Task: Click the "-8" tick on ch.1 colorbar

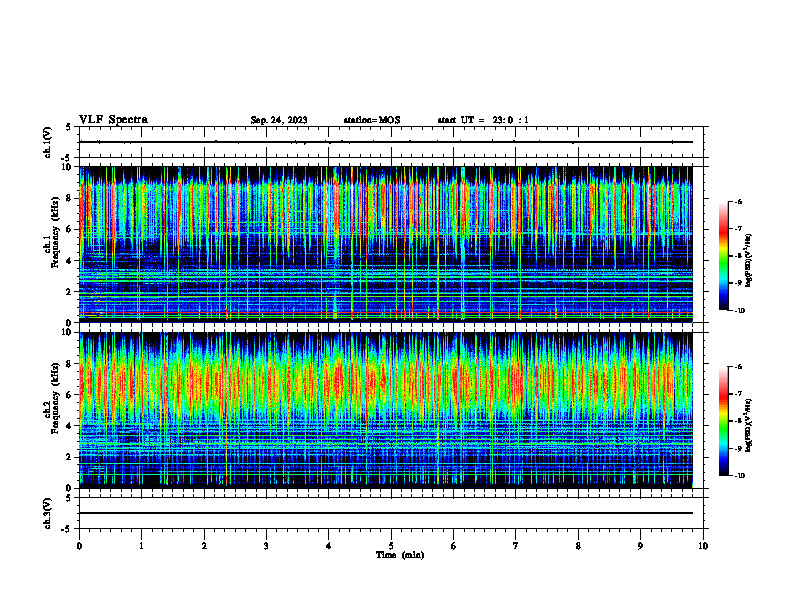Action: click(x=738, y=256)
